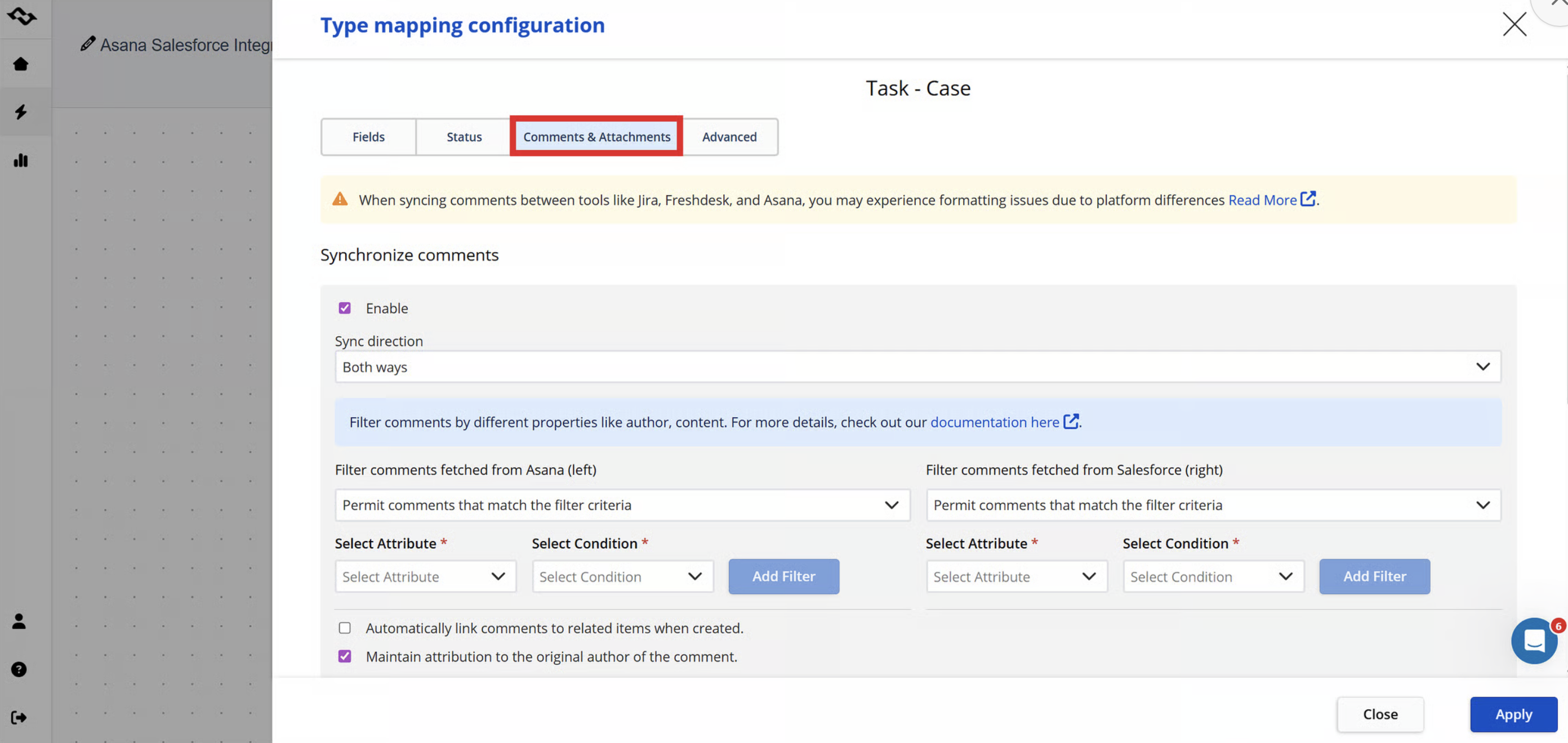Click the external link icon after documentation here
Screen dimensions: 1568x743
[1071, 421]
